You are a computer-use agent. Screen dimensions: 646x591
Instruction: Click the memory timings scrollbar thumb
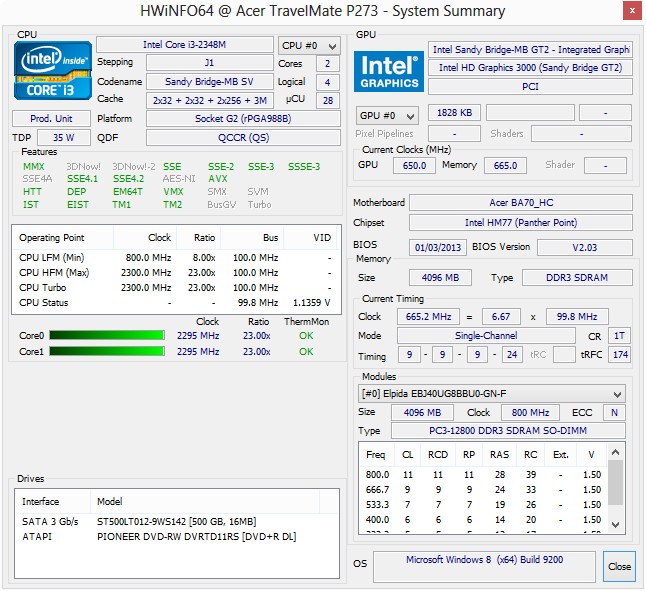(615, 482)
